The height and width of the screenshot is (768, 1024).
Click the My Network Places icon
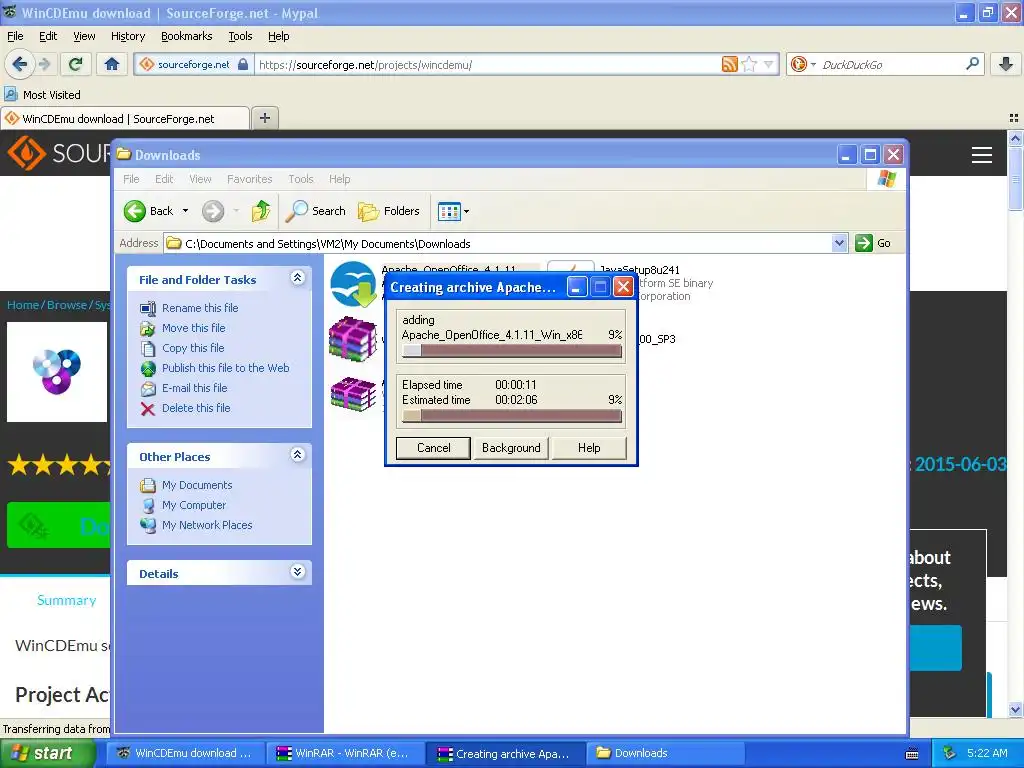coord(148,525)
